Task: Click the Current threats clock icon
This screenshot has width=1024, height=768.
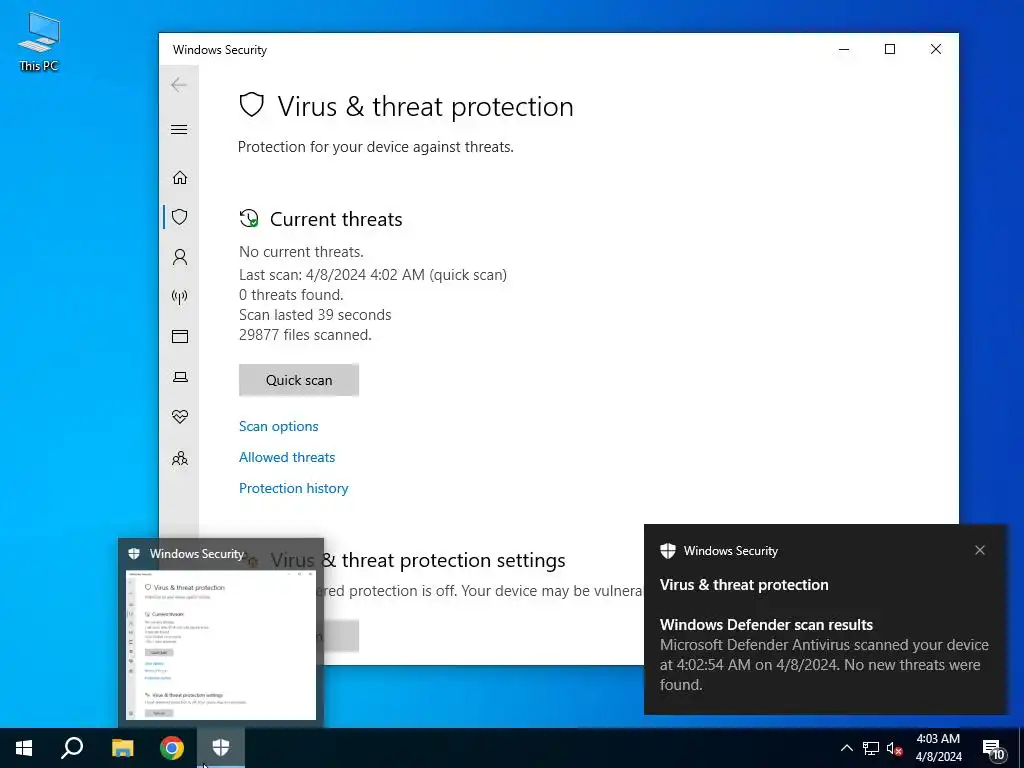Action: (x=249, y=218)
